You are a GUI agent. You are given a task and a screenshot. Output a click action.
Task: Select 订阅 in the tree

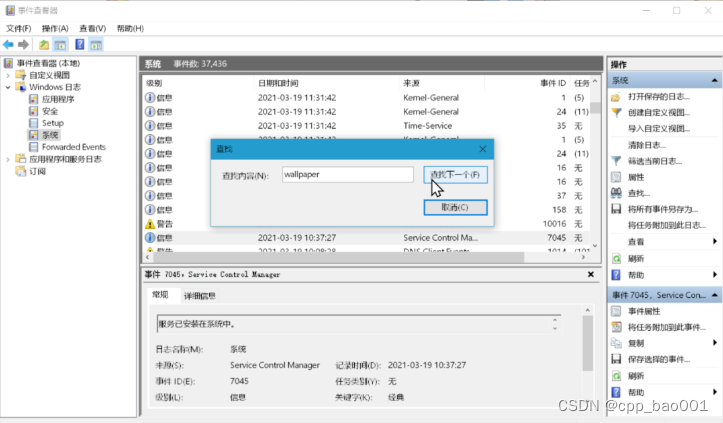[x=37, y=171]
